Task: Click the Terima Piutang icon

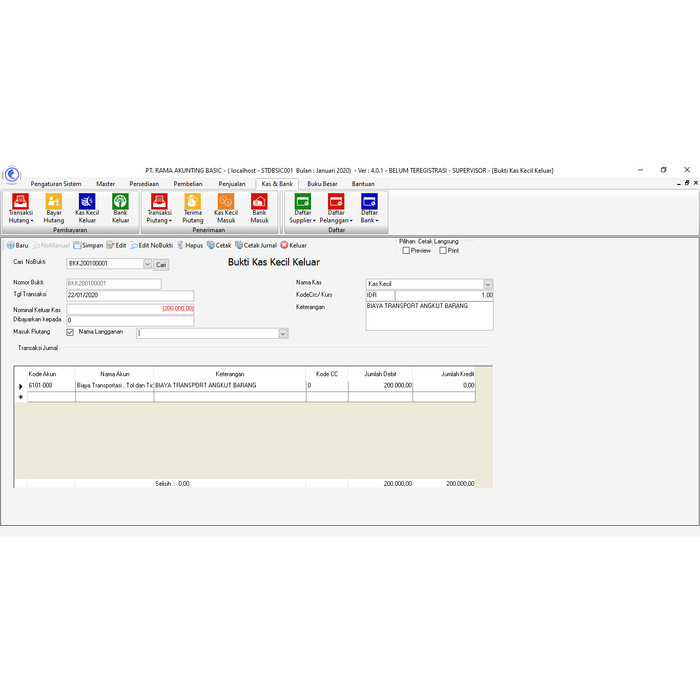Action: [x=193, y=208]
